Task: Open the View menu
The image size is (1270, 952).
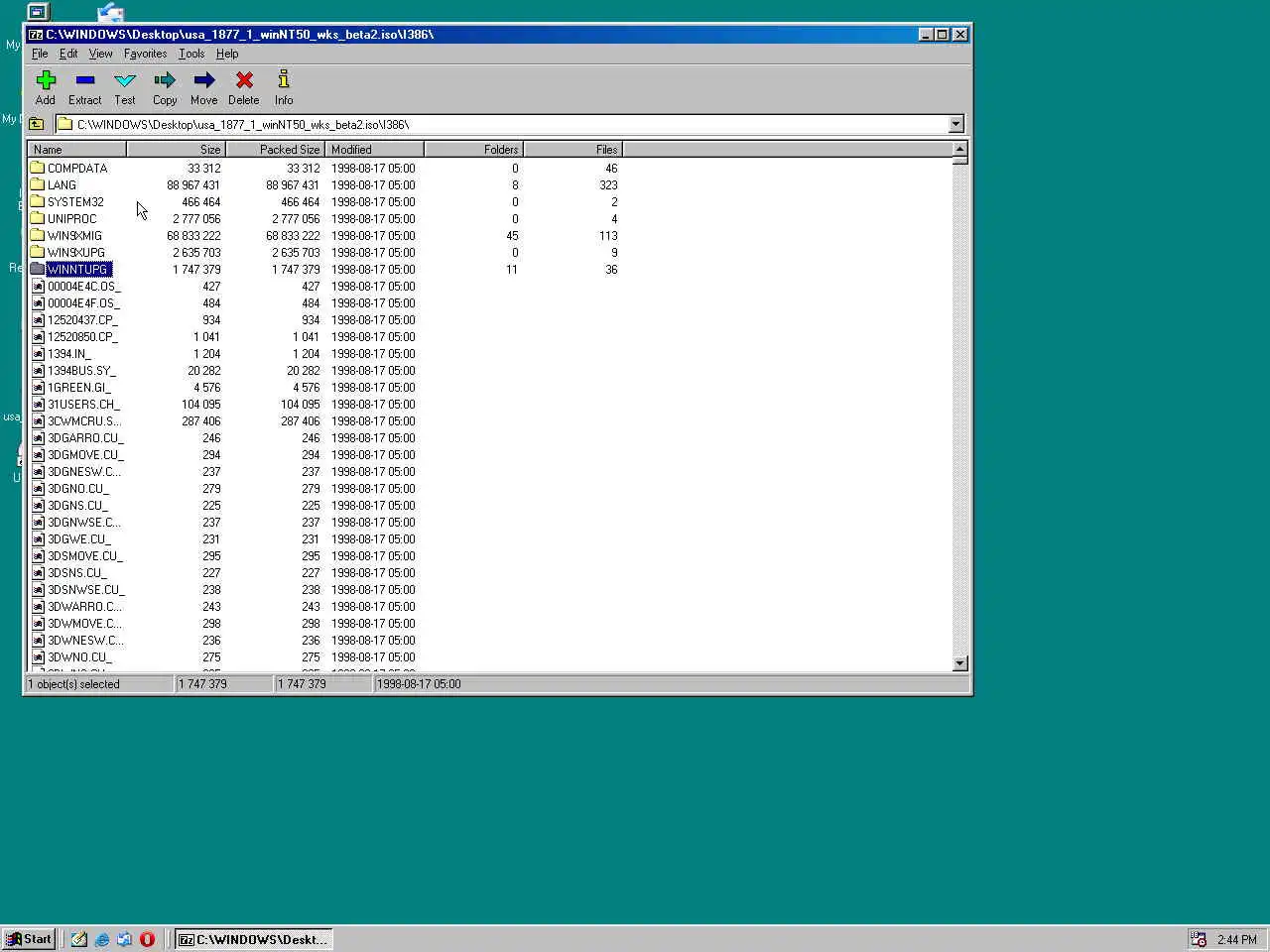Action: coord(100,54)
